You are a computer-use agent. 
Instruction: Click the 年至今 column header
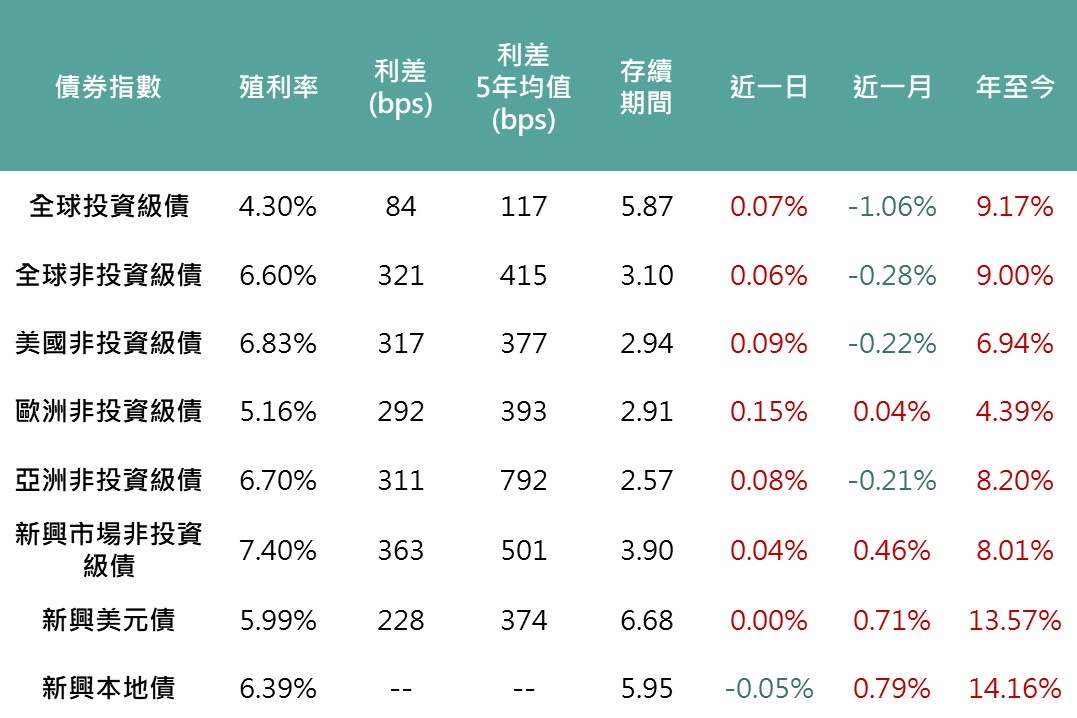pyautogui.click(x=1014, y=87)
